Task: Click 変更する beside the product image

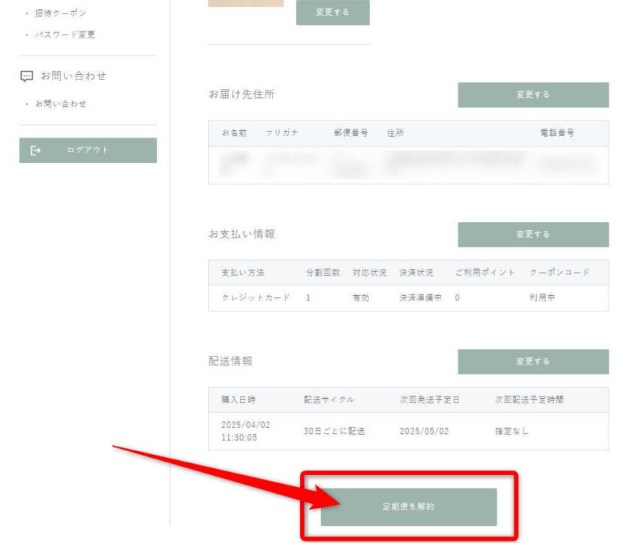Action: (x=332, y=12)
